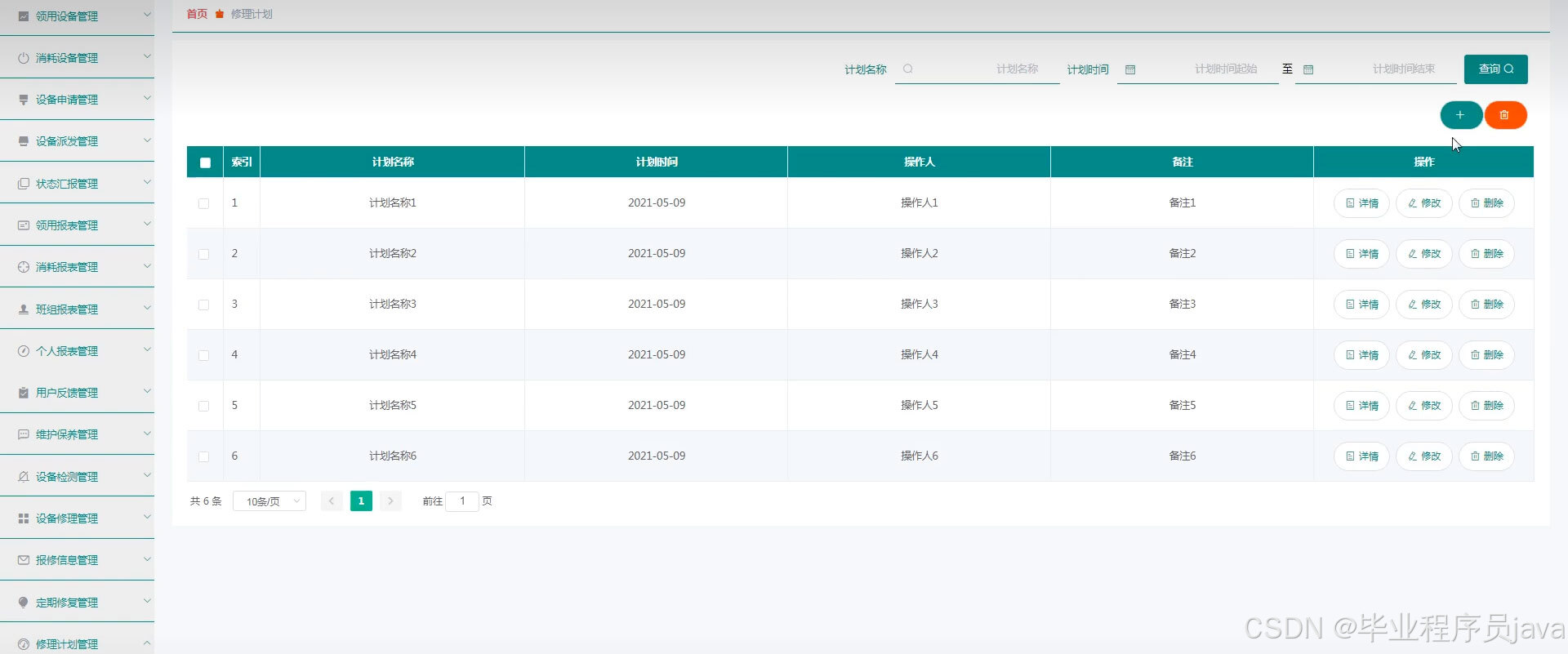Click the 查询 search button

click(1495, 69)
